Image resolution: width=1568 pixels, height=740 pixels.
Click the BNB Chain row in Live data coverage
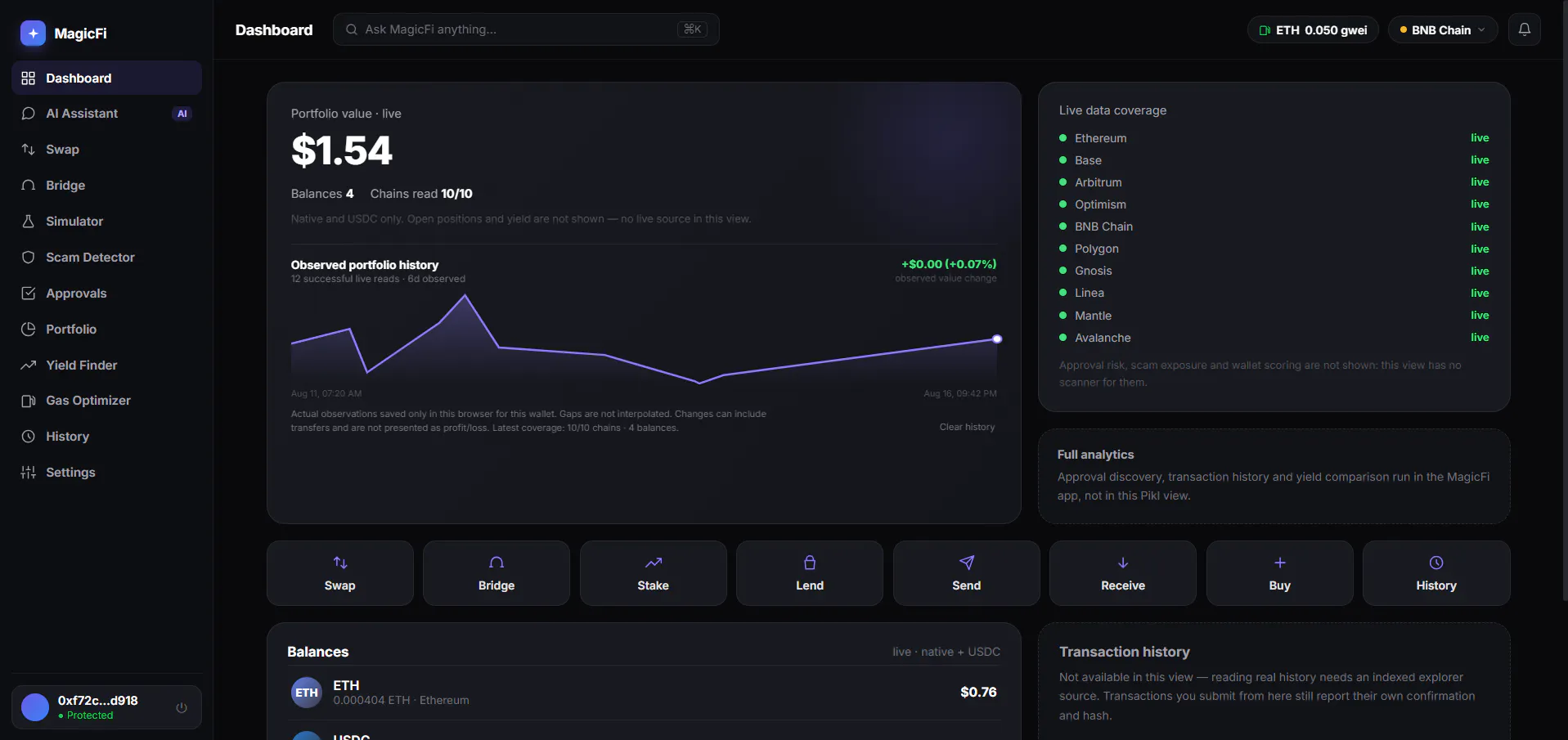(1274, 226)
